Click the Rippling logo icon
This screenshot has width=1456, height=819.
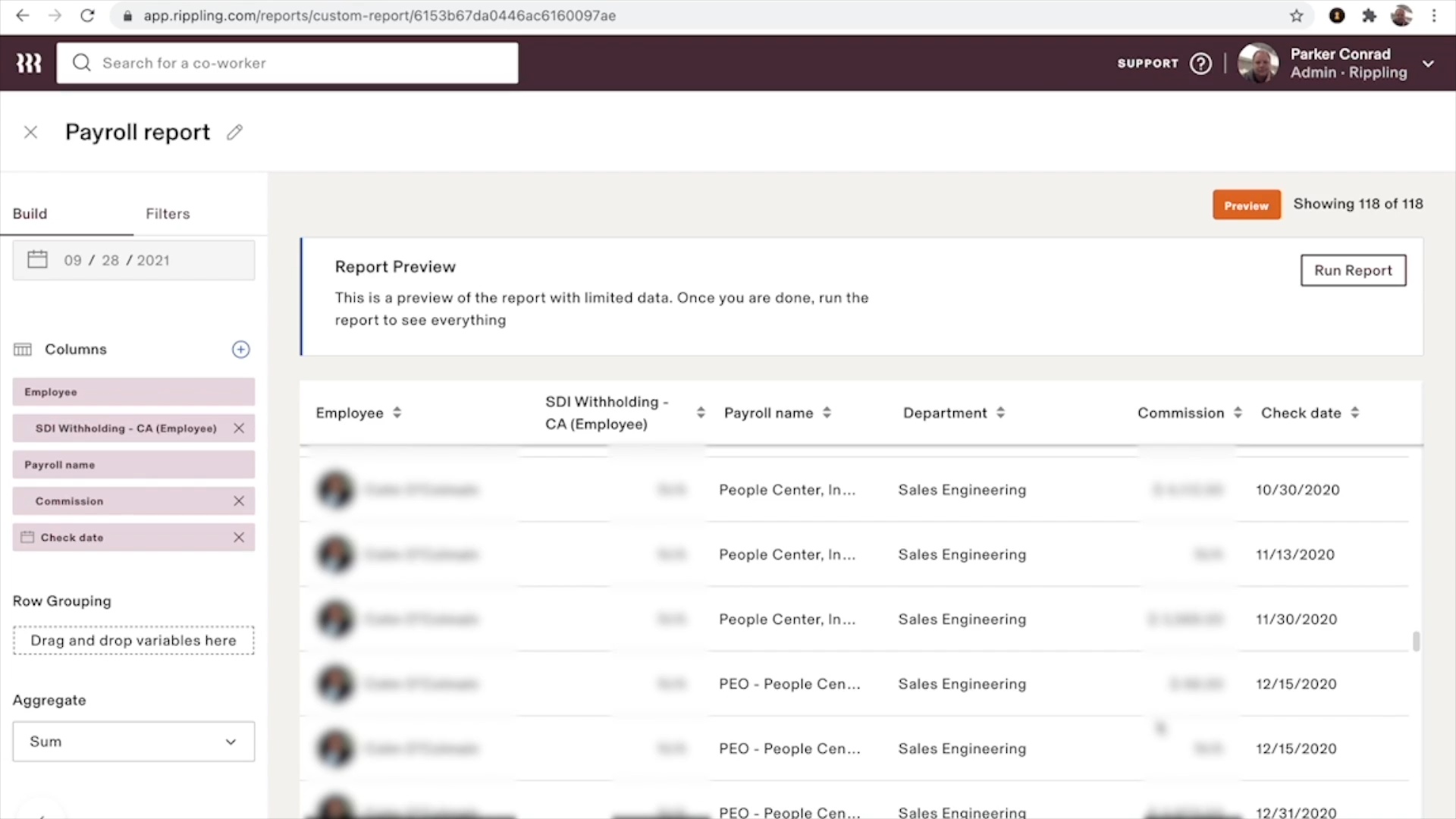[29, 63]
